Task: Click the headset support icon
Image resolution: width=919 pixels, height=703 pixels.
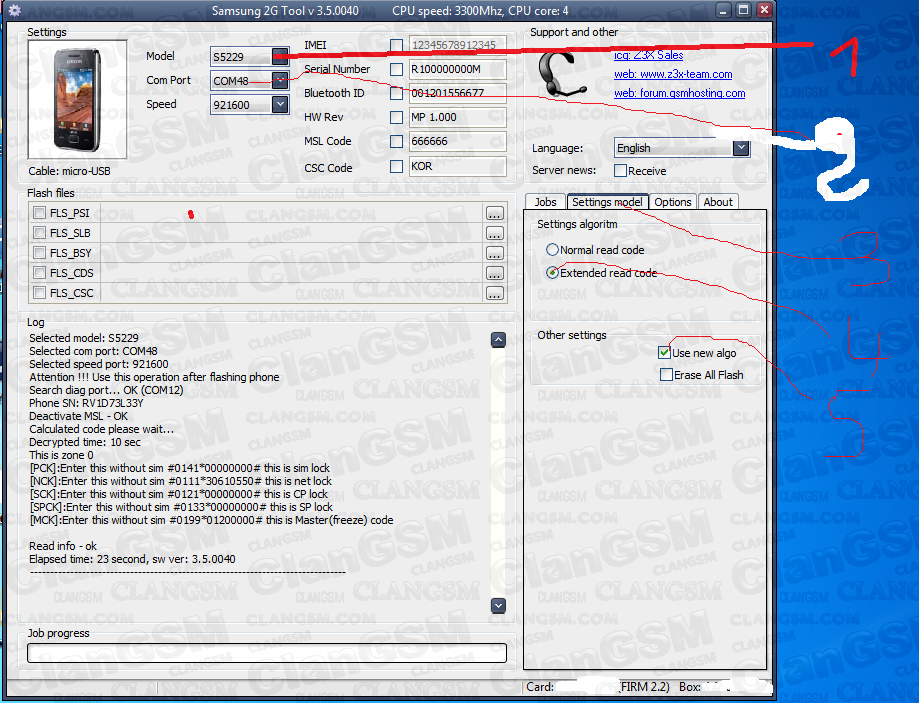Action: [561, 73]
